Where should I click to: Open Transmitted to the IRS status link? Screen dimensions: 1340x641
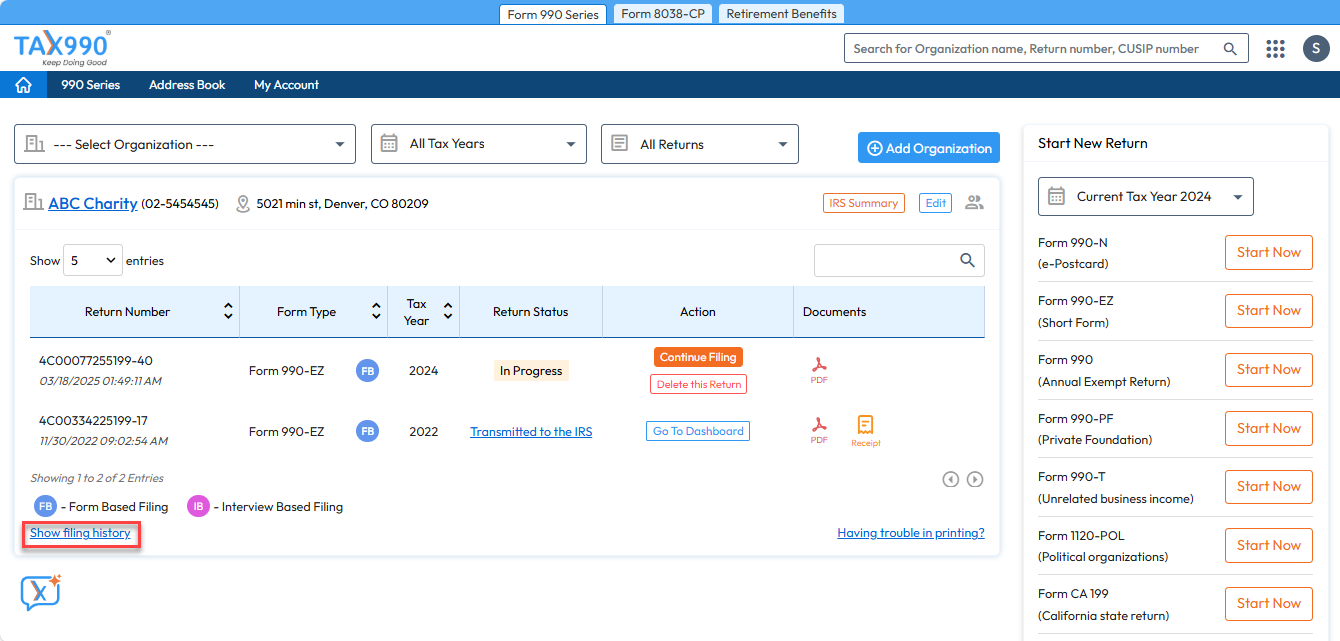(x=531, y=432)
